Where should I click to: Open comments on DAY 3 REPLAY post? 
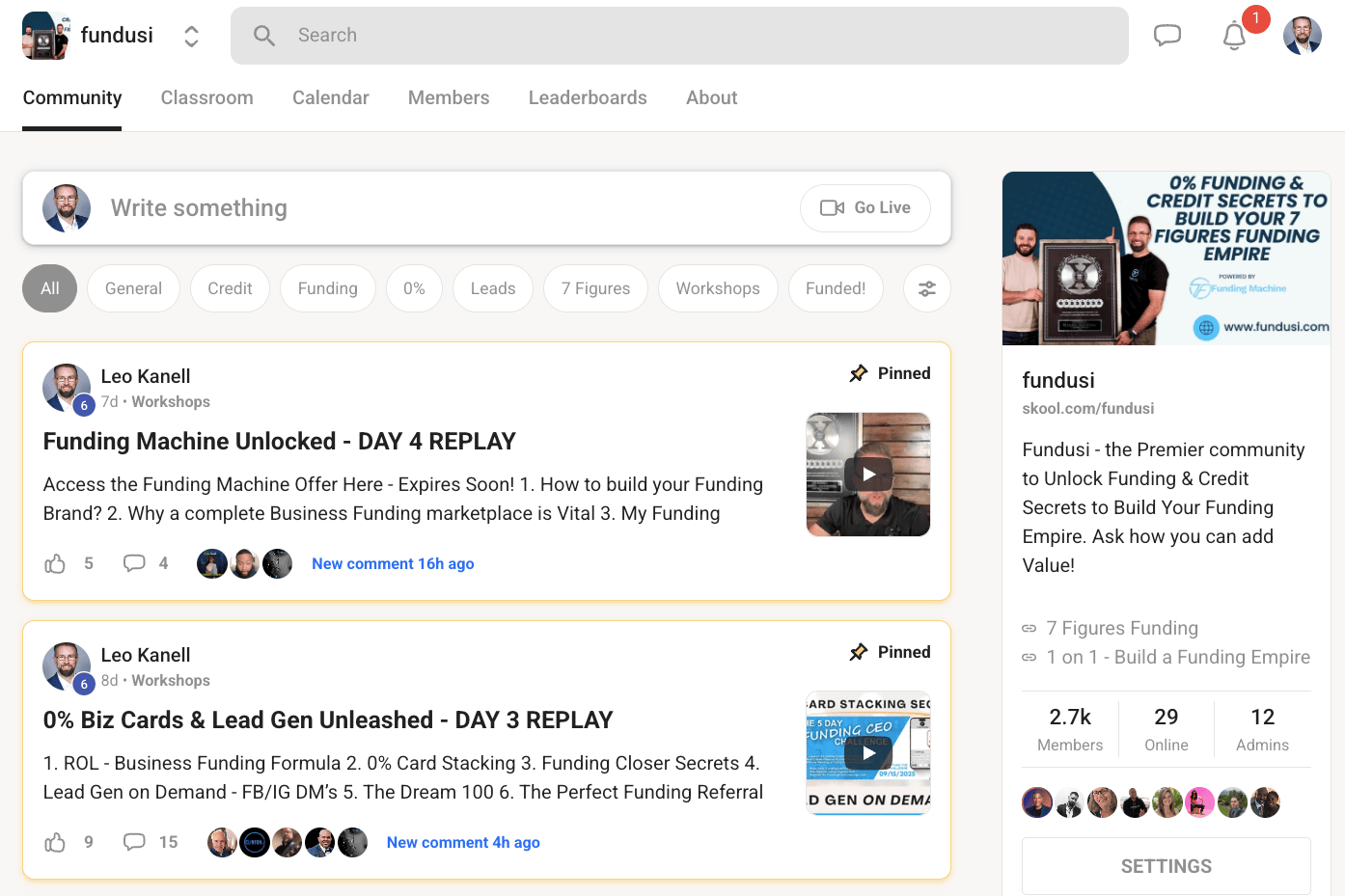click(x=134, y=842)
